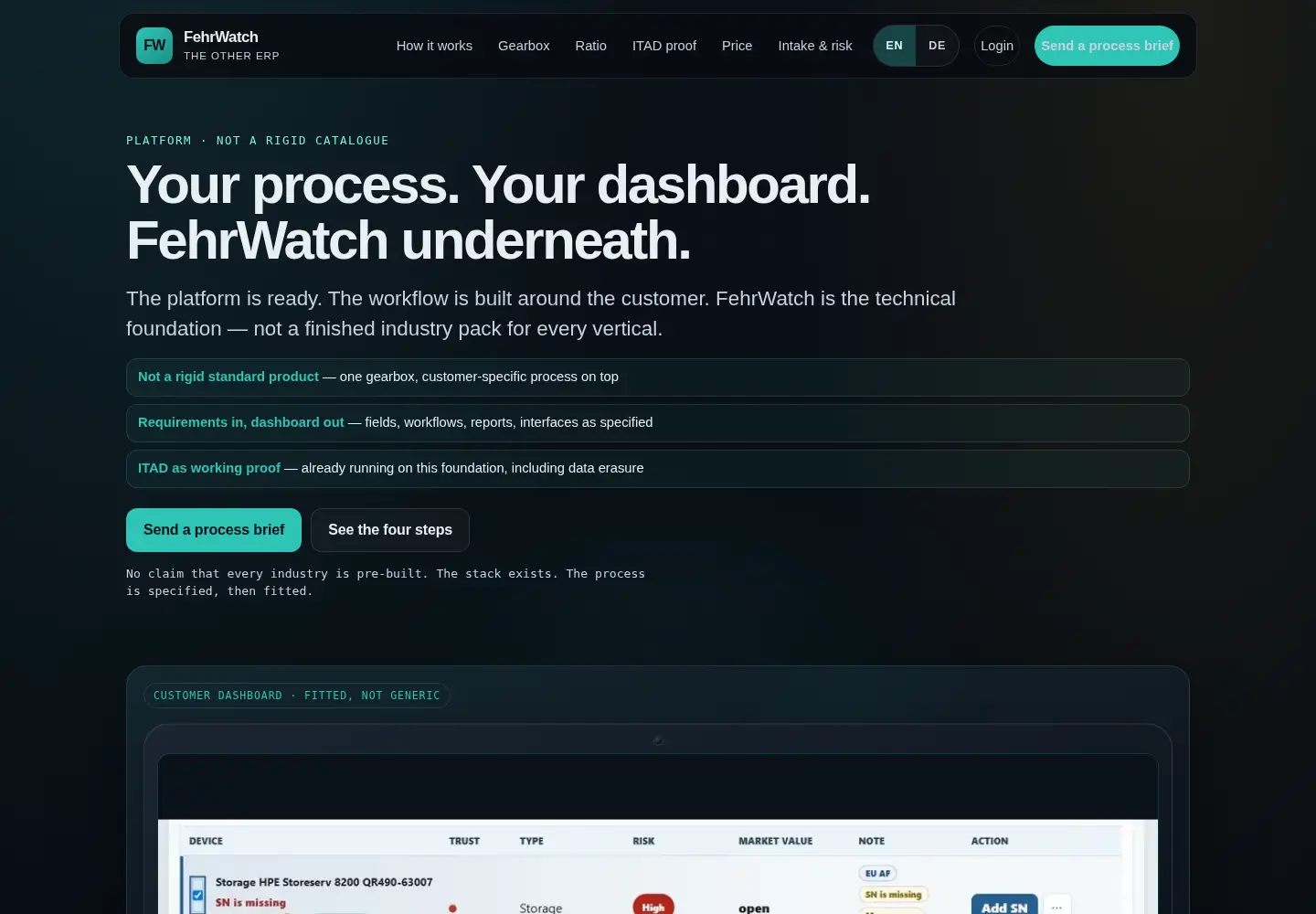Screen dimensions: 1316x914
Task: Click the 'open' market value cell
Action: [754, 908]
